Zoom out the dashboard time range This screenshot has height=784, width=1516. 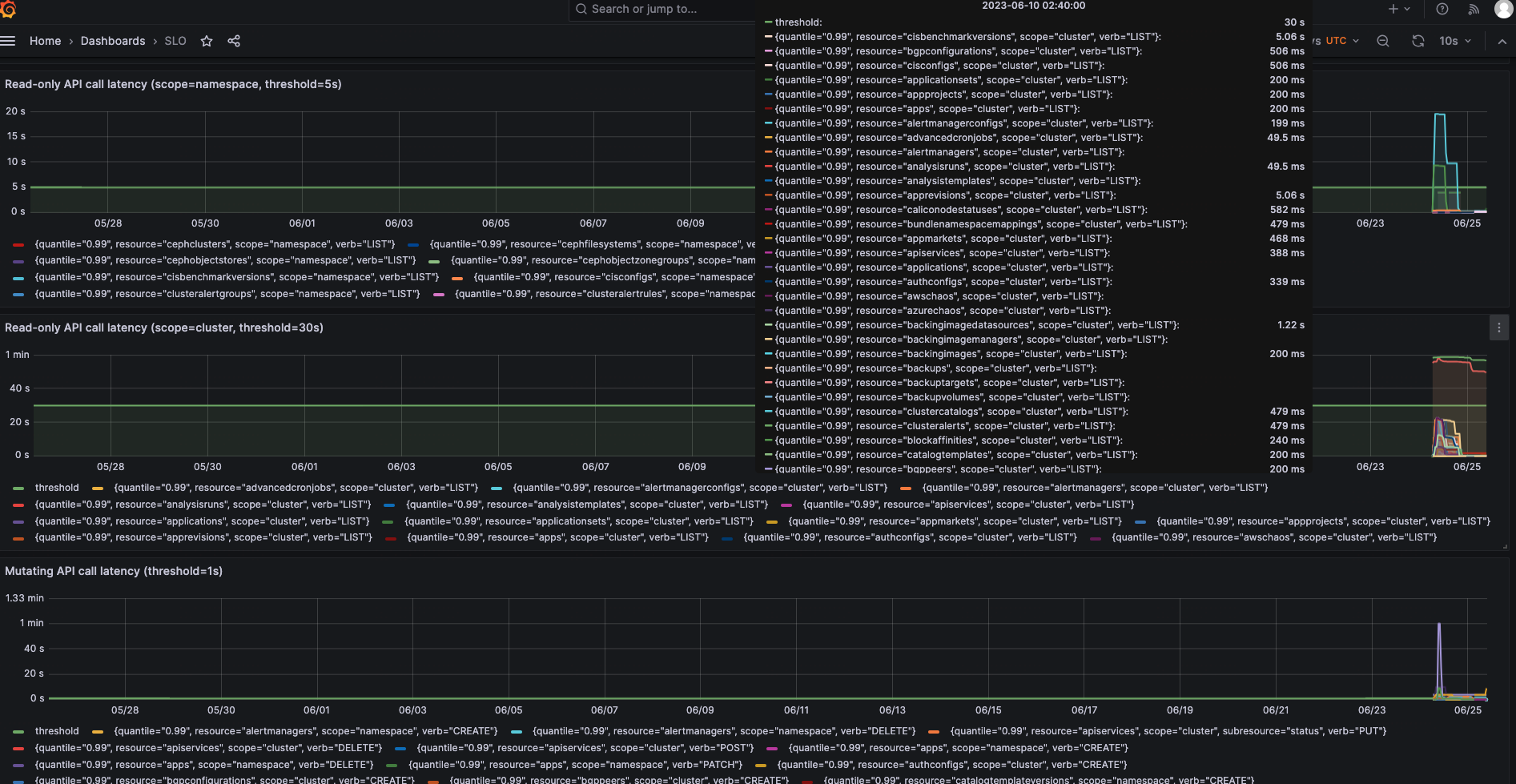[1383, 41]
